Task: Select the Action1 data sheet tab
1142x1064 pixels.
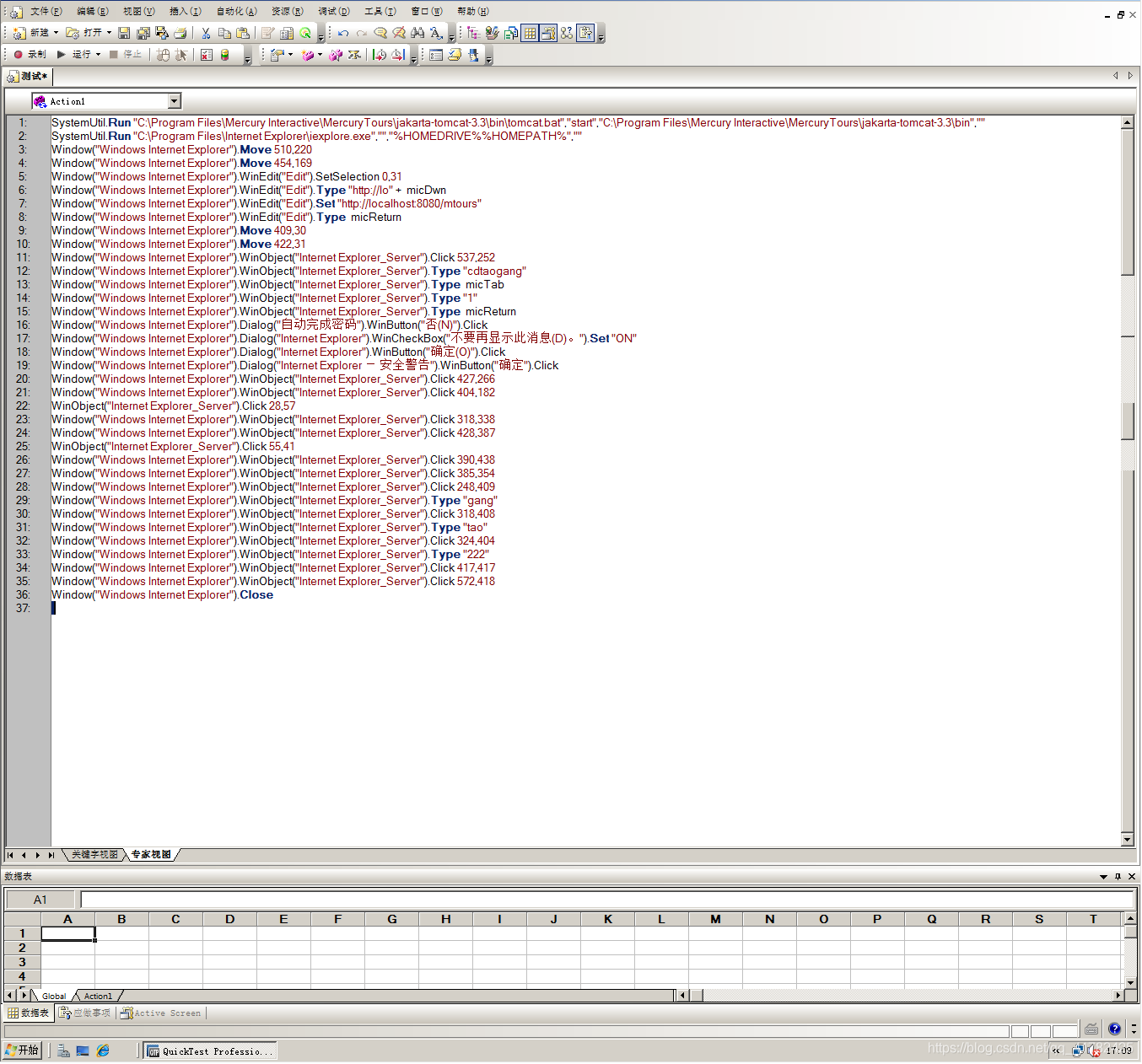Action: [98, 996]
